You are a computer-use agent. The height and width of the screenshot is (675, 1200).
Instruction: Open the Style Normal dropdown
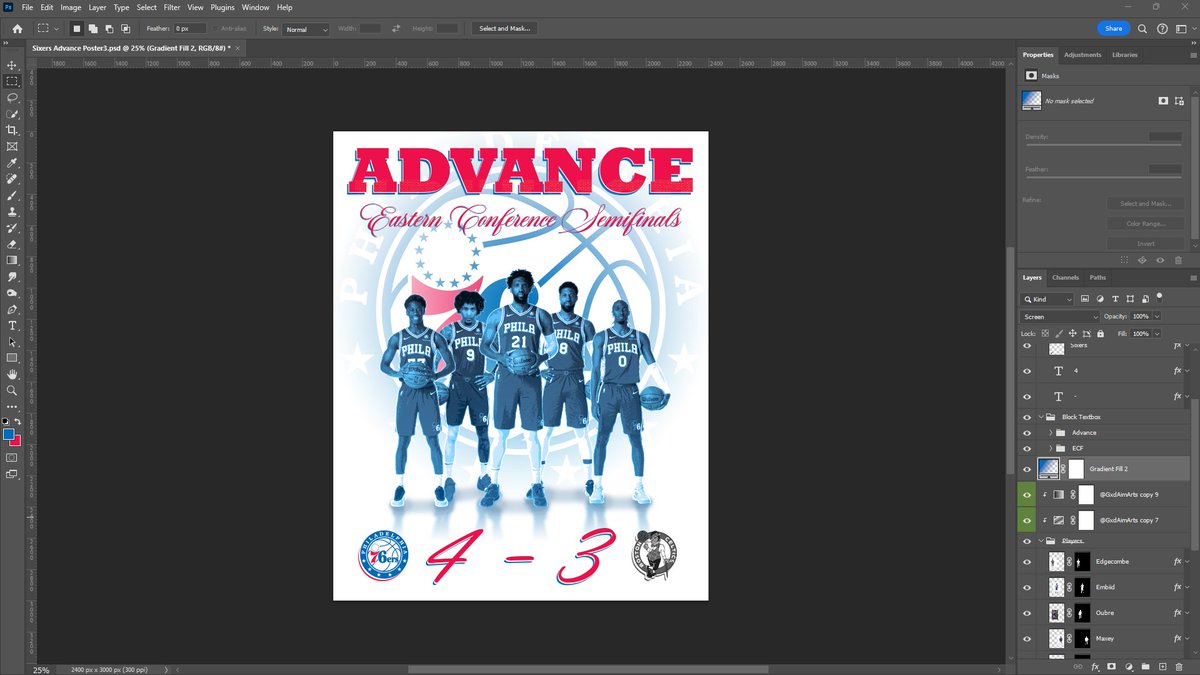coord(306,30)
